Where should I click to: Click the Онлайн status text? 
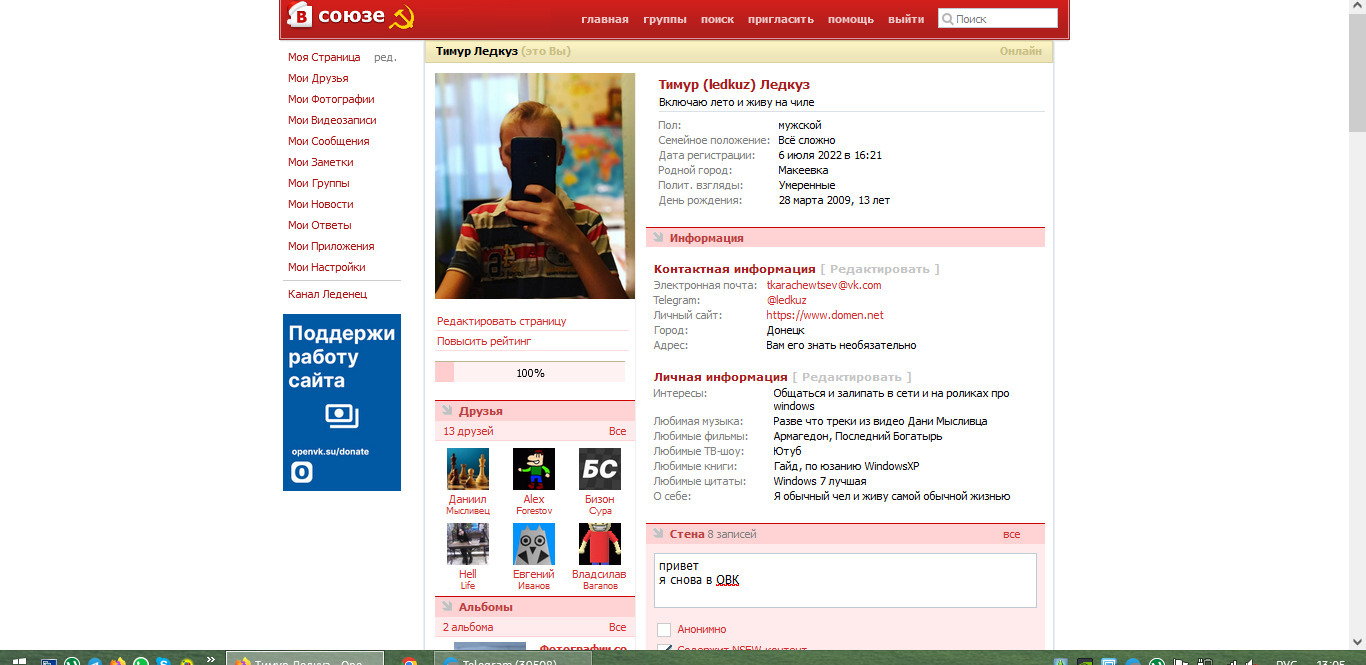point(1020,51)
